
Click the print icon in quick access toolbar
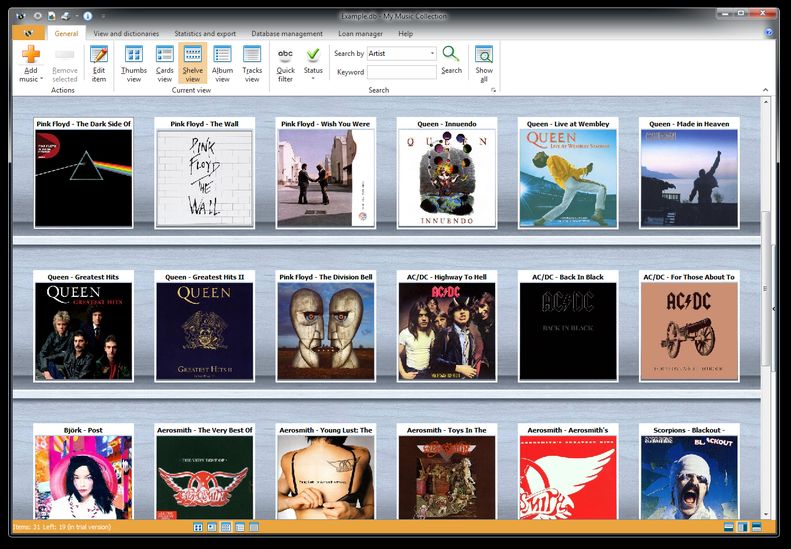(x=66, y=16)
